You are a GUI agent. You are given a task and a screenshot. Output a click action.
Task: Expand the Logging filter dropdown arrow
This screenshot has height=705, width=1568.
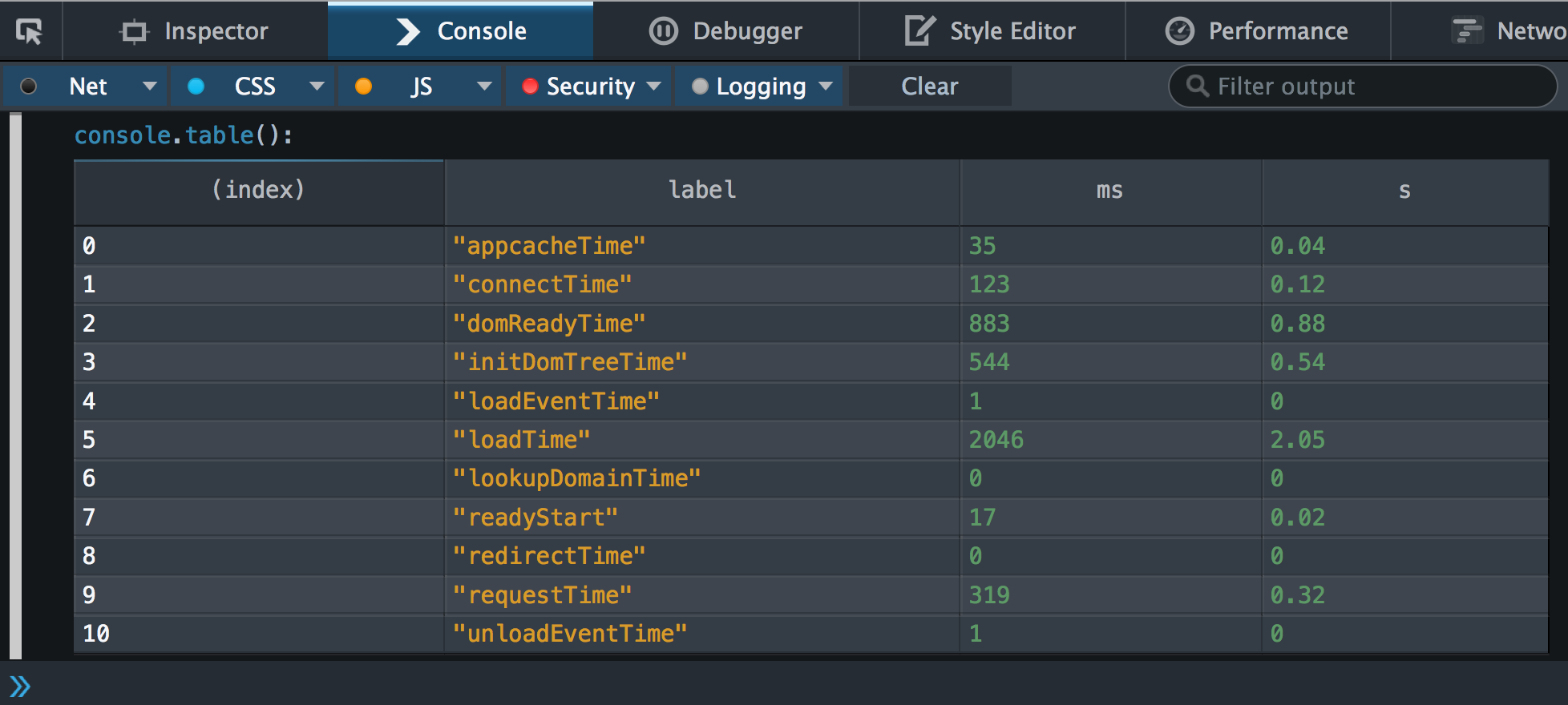click(x=826, y=86)
